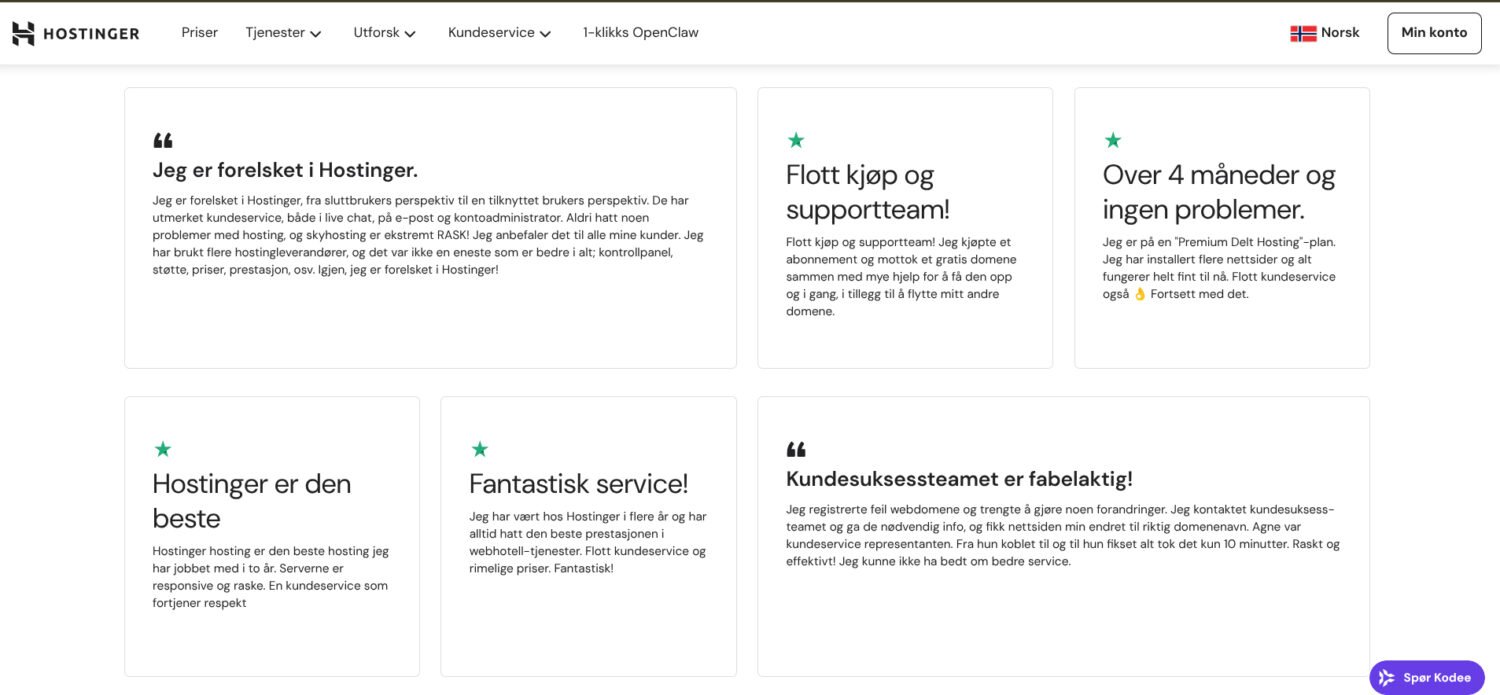Click the star above 'Over 4 måneder'
The image size is (1500, 695).
1112,140
